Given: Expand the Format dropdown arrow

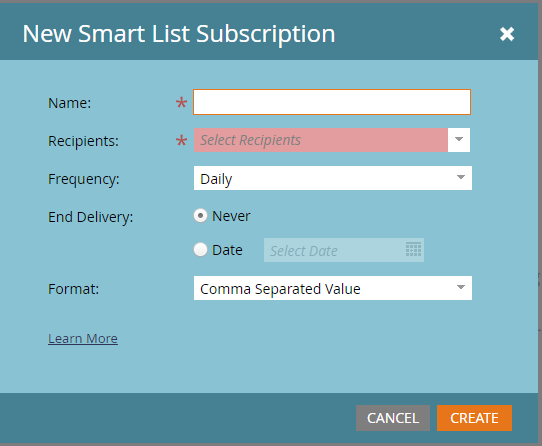Looking at the screenshot, I should point(460,288).
